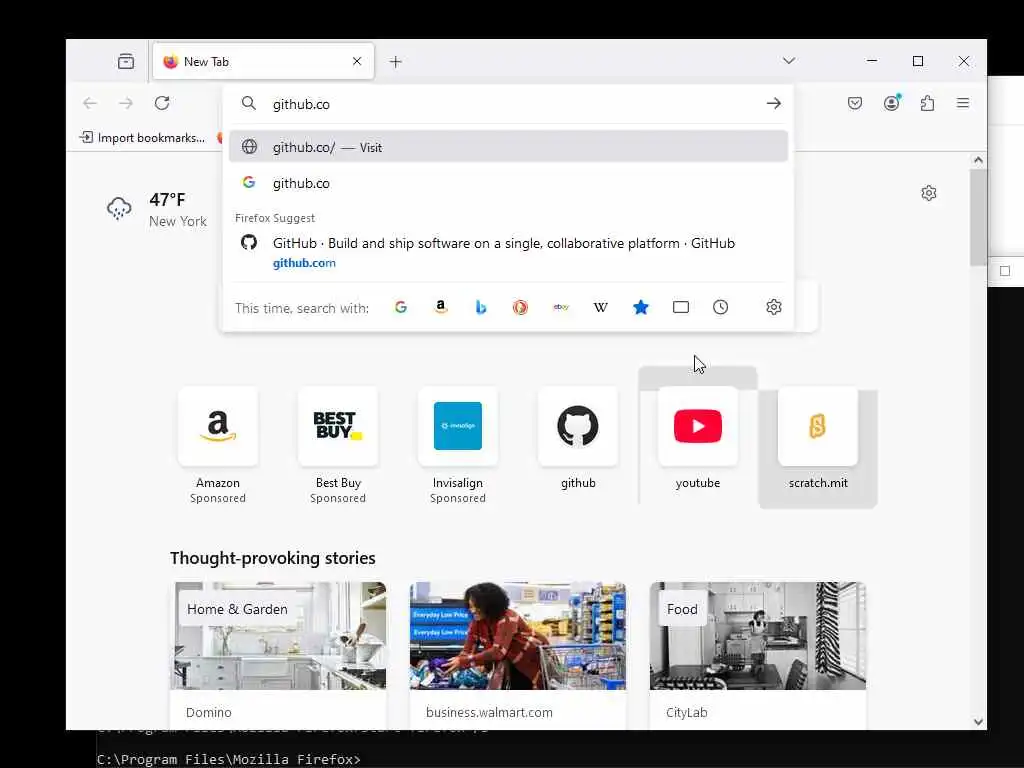The height and width of the screenshot is (768, 1024).
Task: Go back with the back arrow
Action: click(x=90, y=103)
